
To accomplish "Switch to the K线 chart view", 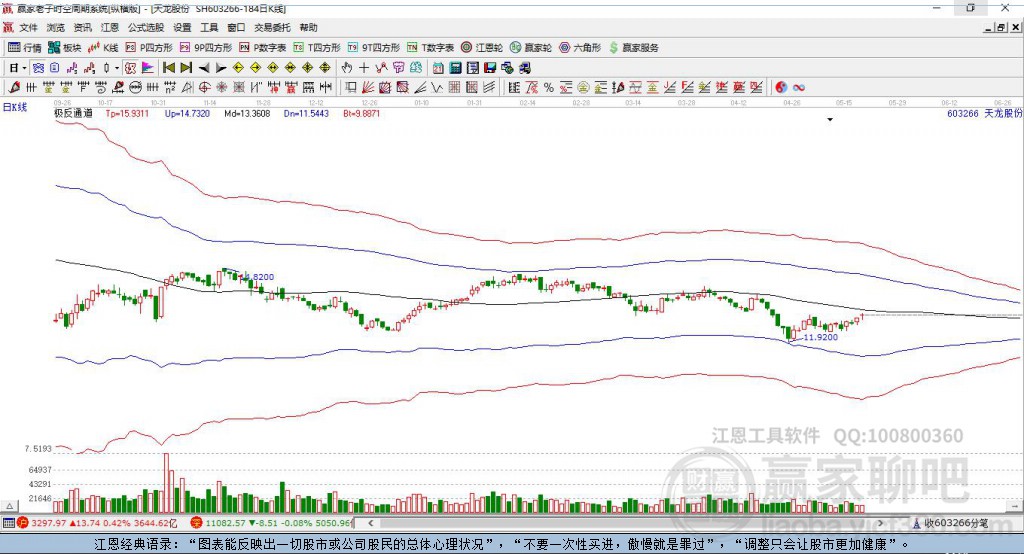I will click(103, 48).
